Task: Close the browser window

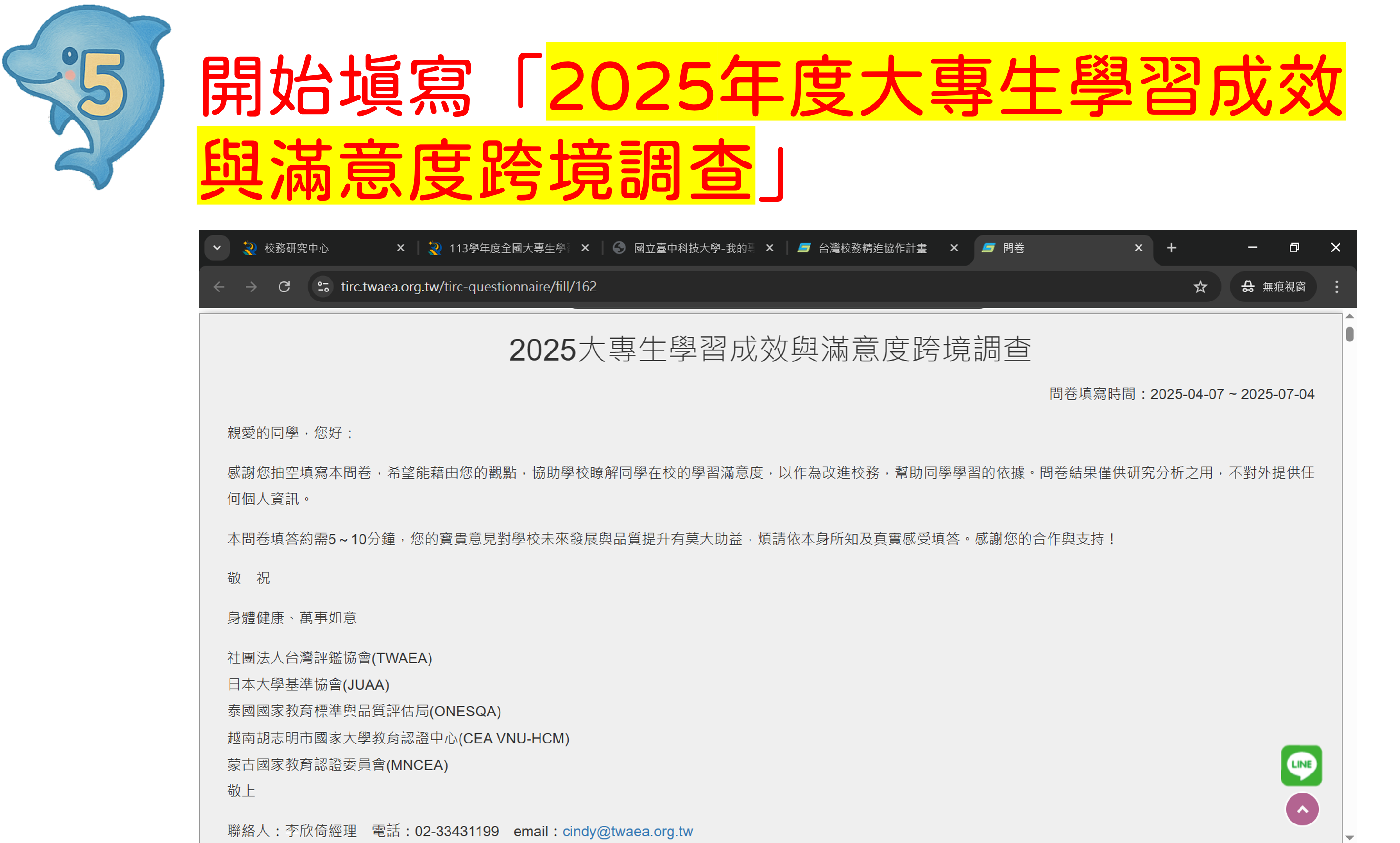Action: click(1335, 248)
